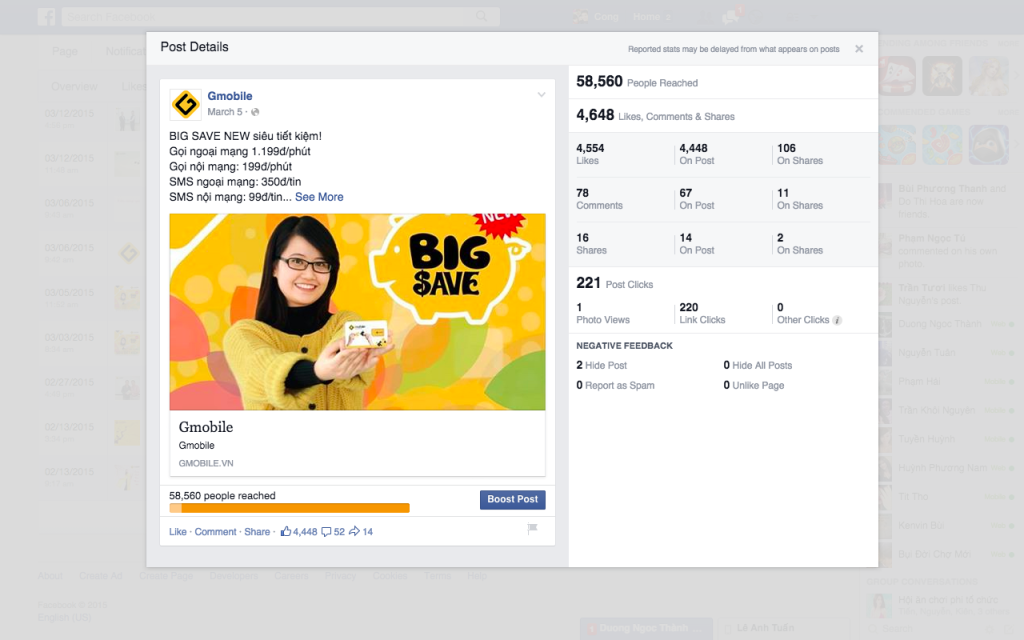
Task: Select the 221 Post Clicks stat
Action: (x=615, y=283)
